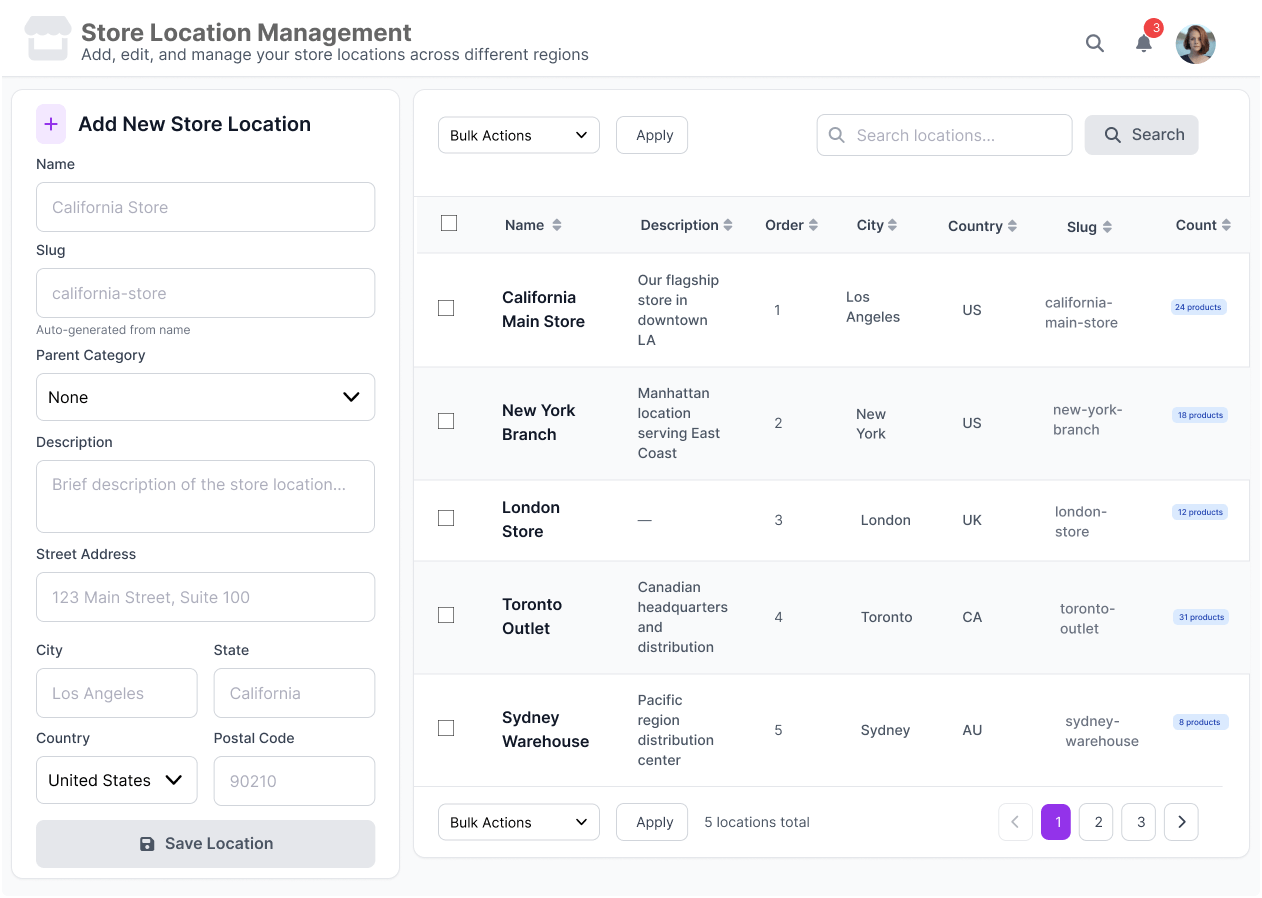Sort the table by the Name column arrows
The image size is (1262, 898).
556,224
